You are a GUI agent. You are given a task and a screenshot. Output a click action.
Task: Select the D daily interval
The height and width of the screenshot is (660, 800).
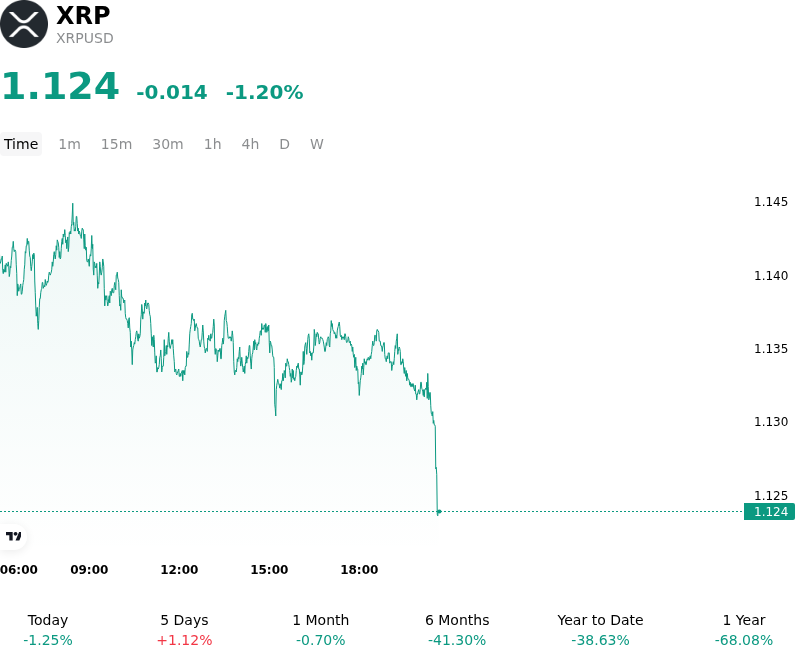coord(284,144)
